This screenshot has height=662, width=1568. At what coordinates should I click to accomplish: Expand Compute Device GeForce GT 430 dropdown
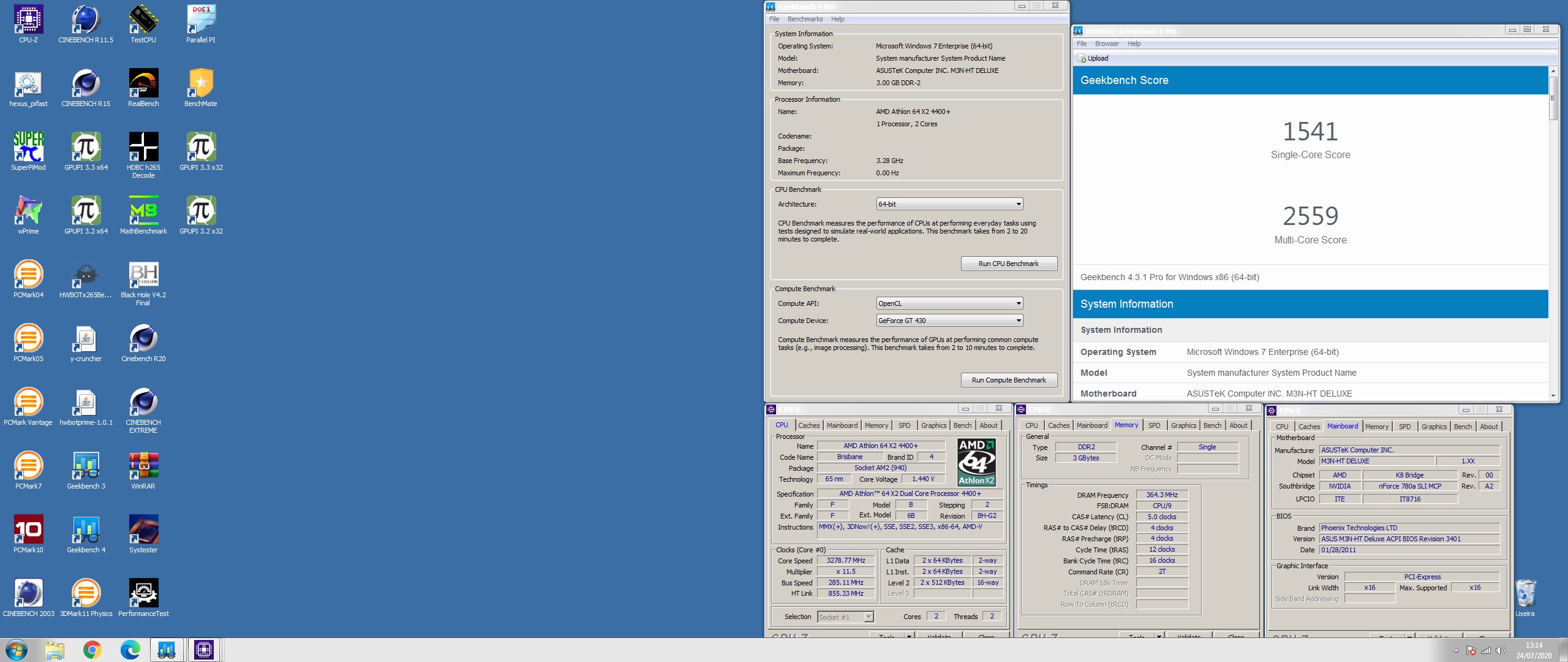click(949, 321)
